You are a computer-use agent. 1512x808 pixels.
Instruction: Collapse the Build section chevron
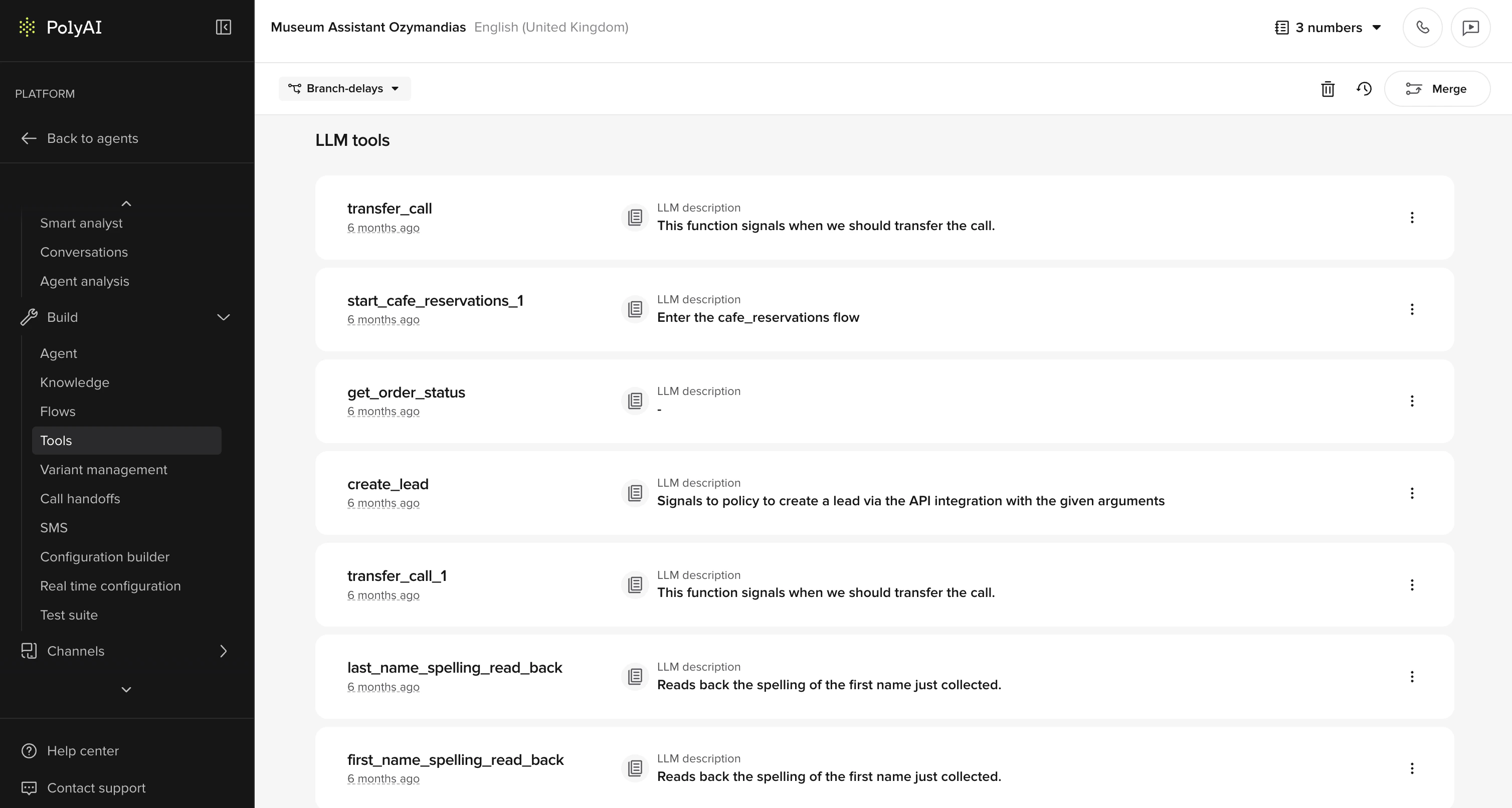pyautogui.click(x=223, y=317)
